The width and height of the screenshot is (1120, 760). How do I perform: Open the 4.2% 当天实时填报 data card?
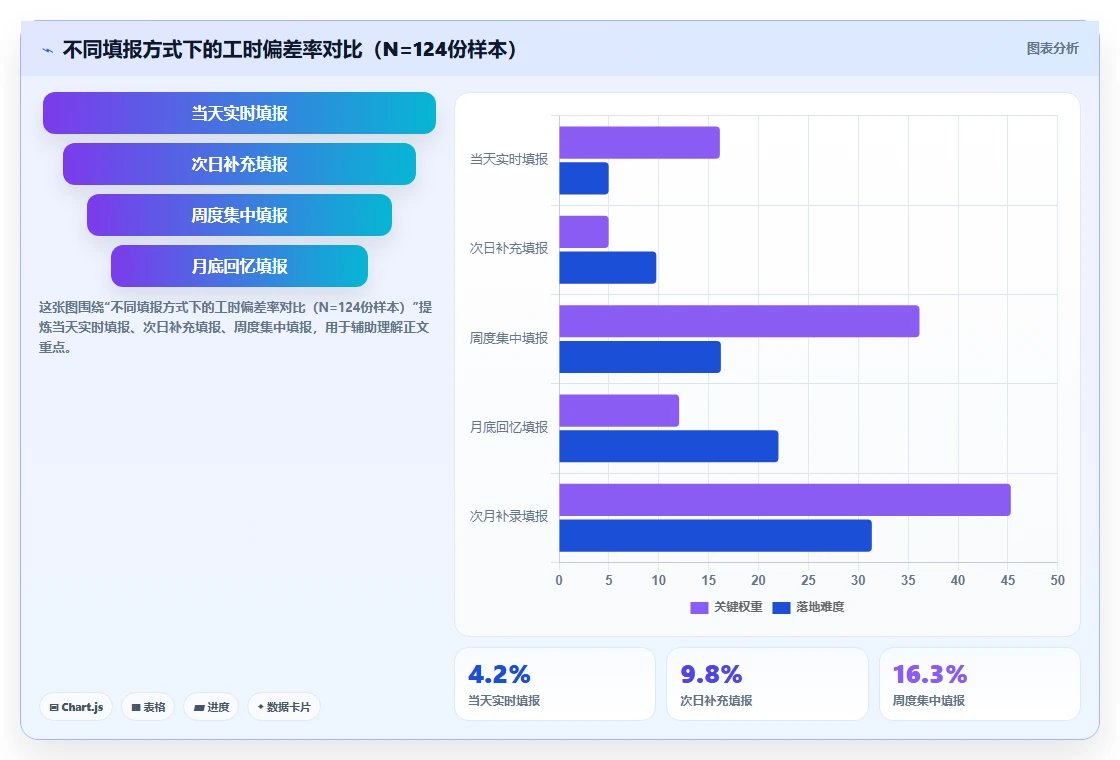tap(555, 684)
